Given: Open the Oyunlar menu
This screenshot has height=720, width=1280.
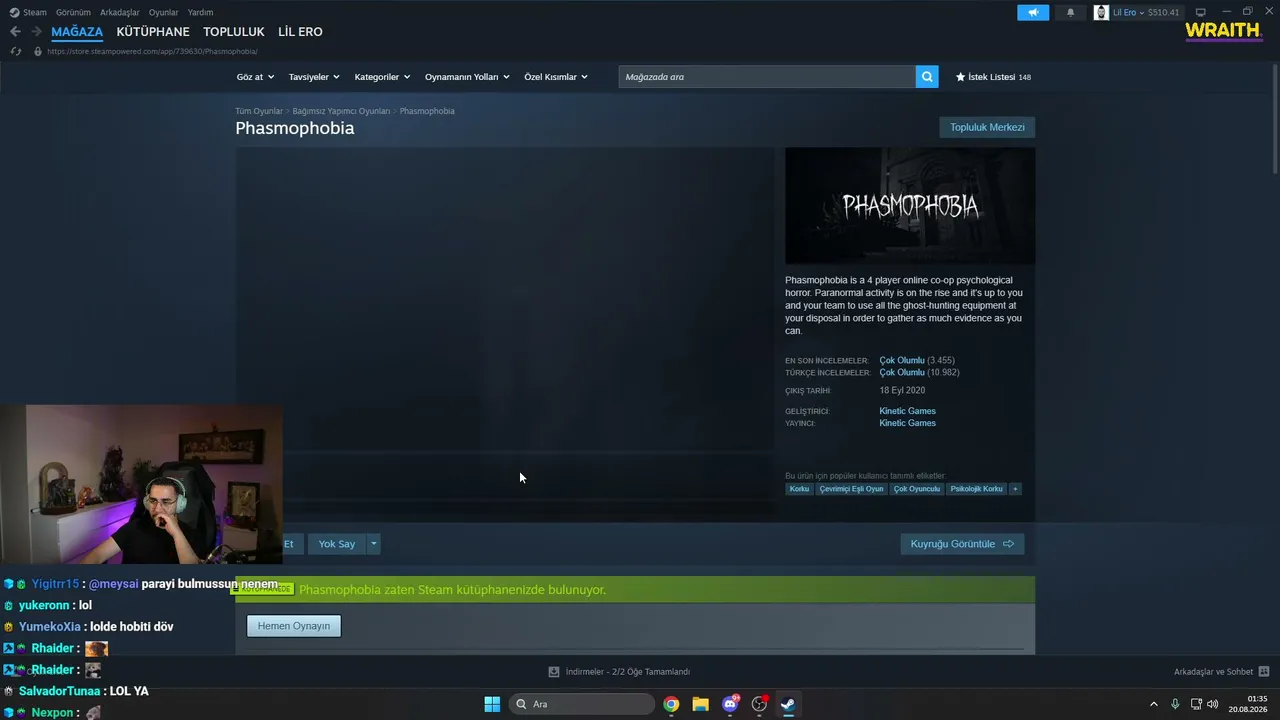Looking at the screenshot, I should tap(164, 12).
